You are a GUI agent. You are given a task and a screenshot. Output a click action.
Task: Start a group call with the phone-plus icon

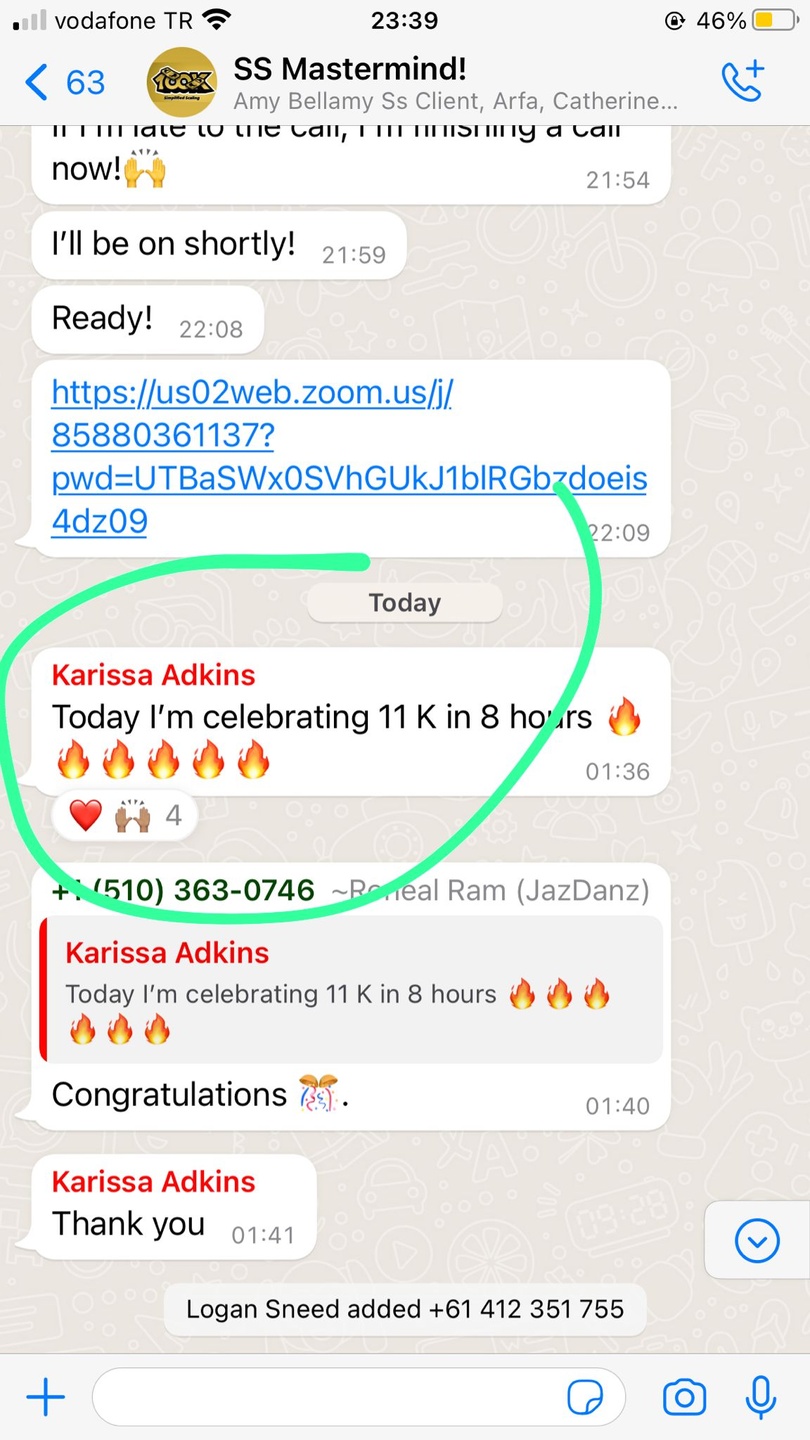[742, 81]
